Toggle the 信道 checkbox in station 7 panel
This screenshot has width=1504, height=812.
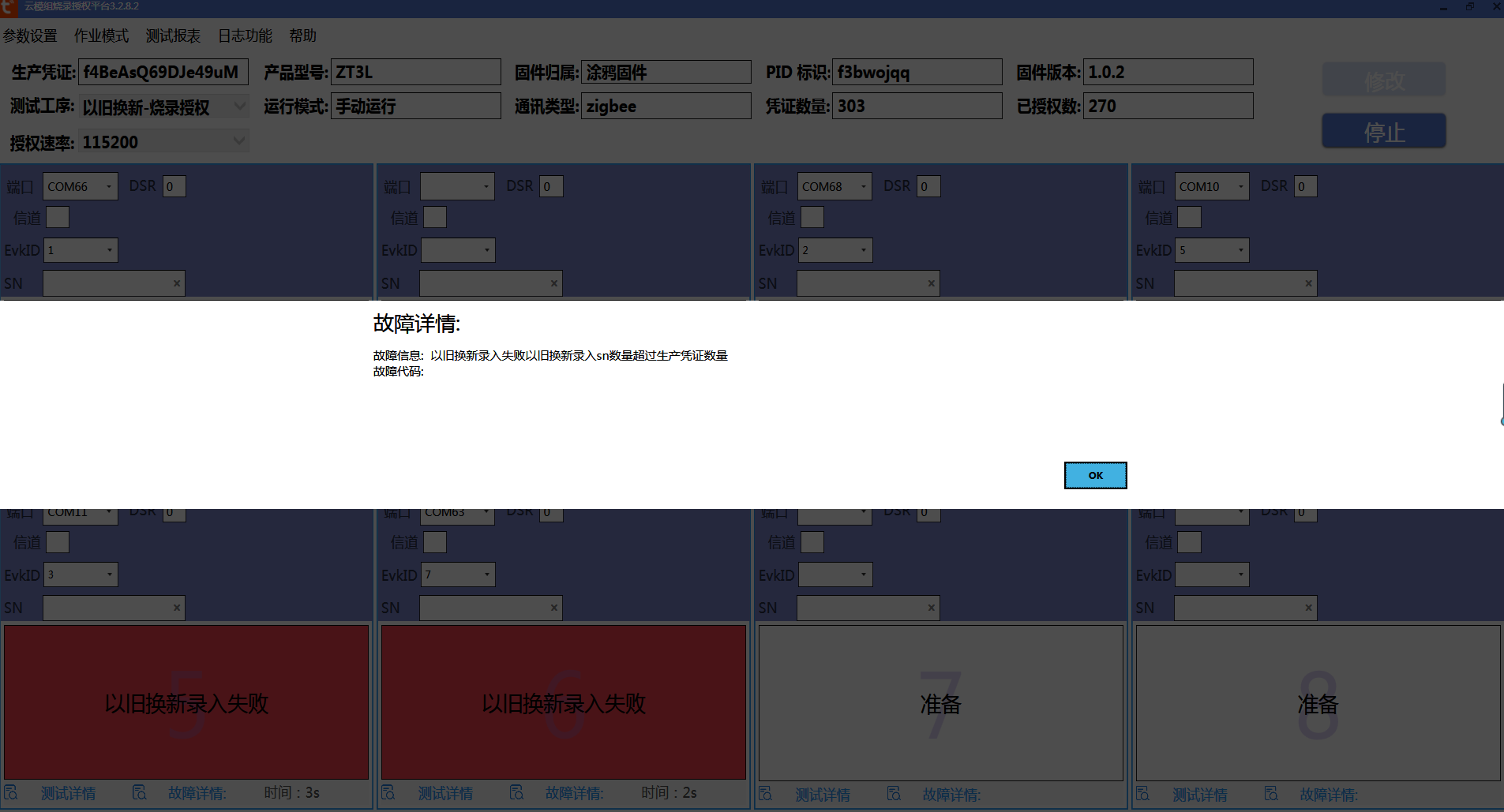[812, 542]
